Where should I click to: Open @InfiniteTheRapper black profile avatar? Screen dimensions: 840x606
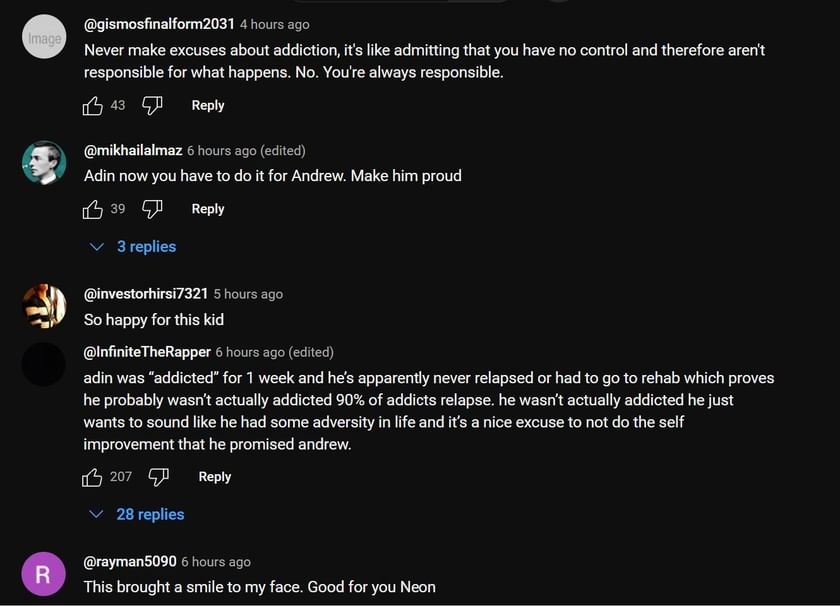44,364
